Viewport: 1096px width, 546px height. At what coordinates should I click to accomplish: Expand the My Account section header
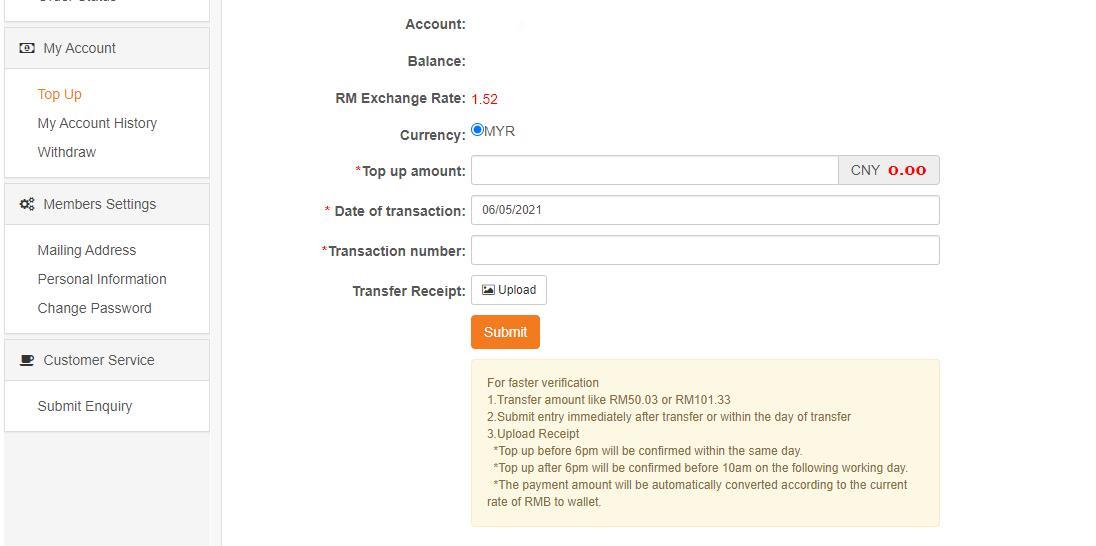tap(107, 48)
